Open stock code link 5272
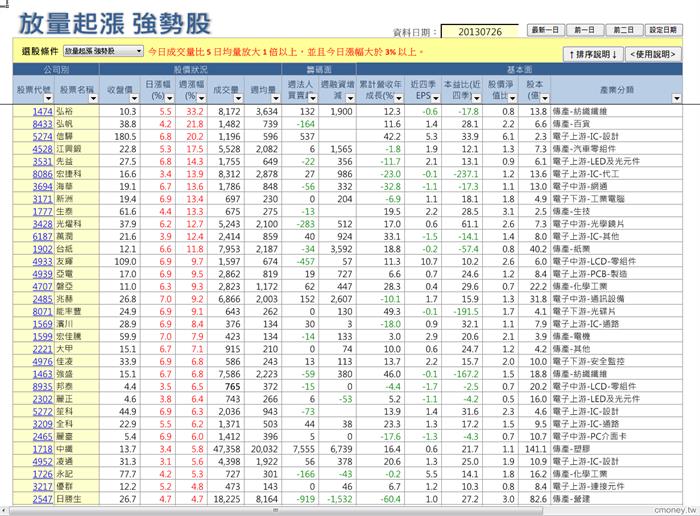This screenshot has width=700, height=516. [42, 412]
